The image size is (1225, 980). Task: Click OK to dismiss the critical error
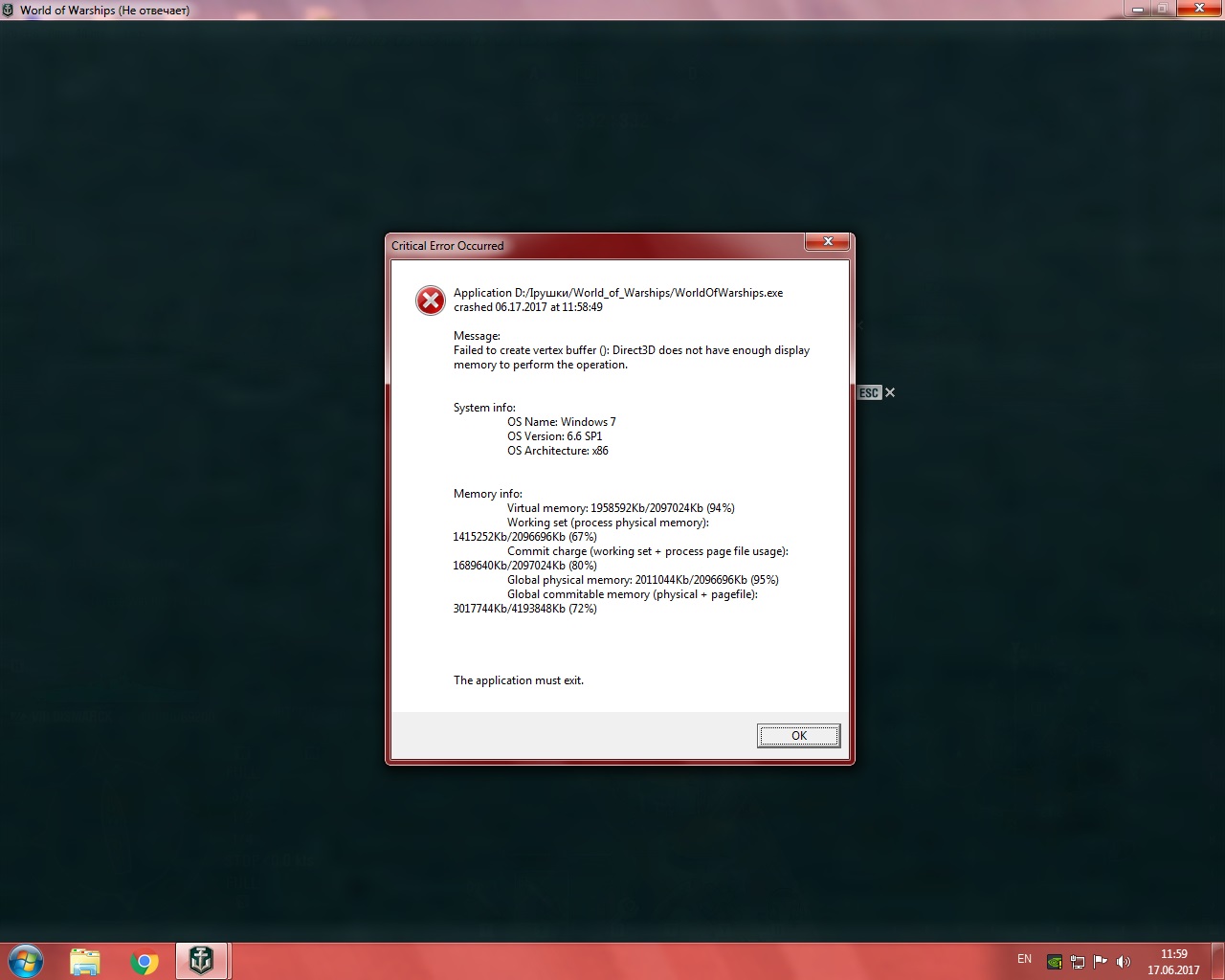click(x=798, y=735)
